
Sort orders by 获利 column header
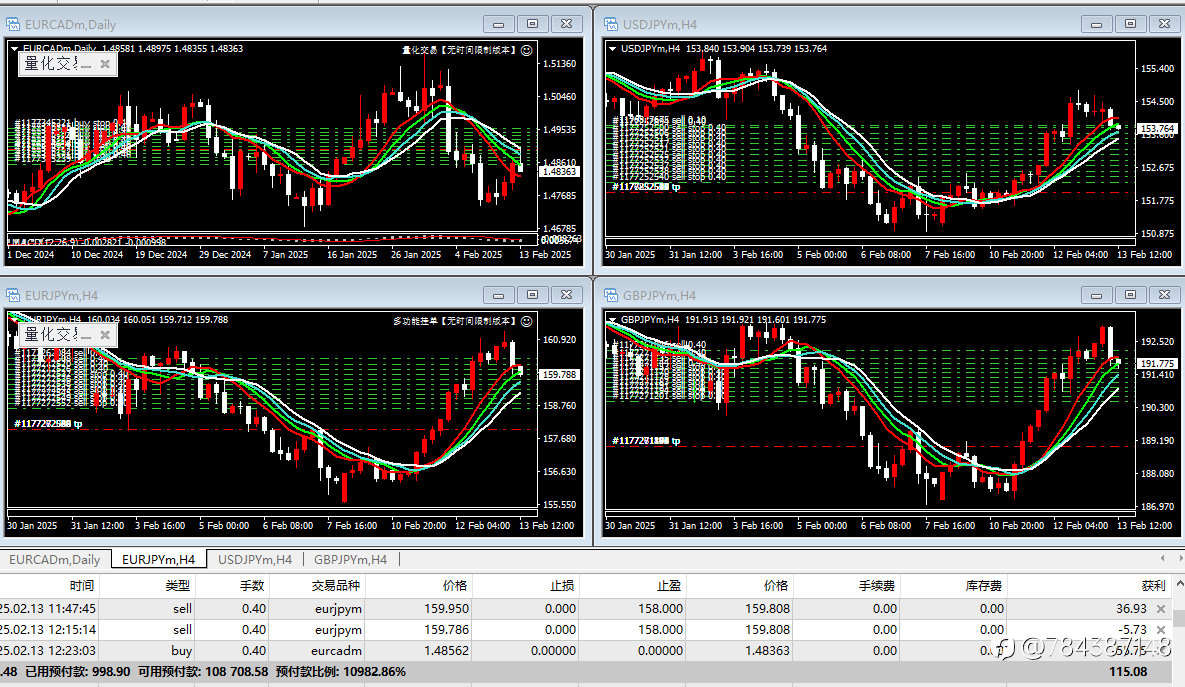1153,585
